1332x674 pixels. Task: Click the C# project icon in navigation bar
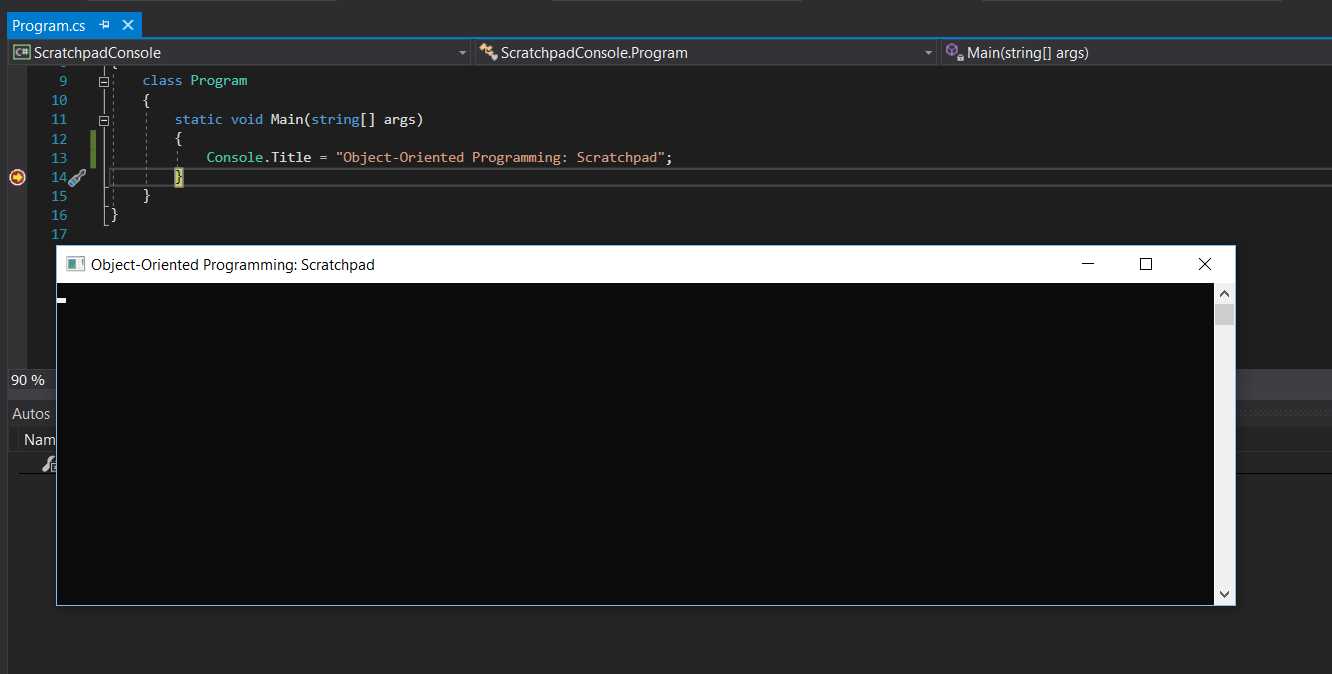(21, 53)
